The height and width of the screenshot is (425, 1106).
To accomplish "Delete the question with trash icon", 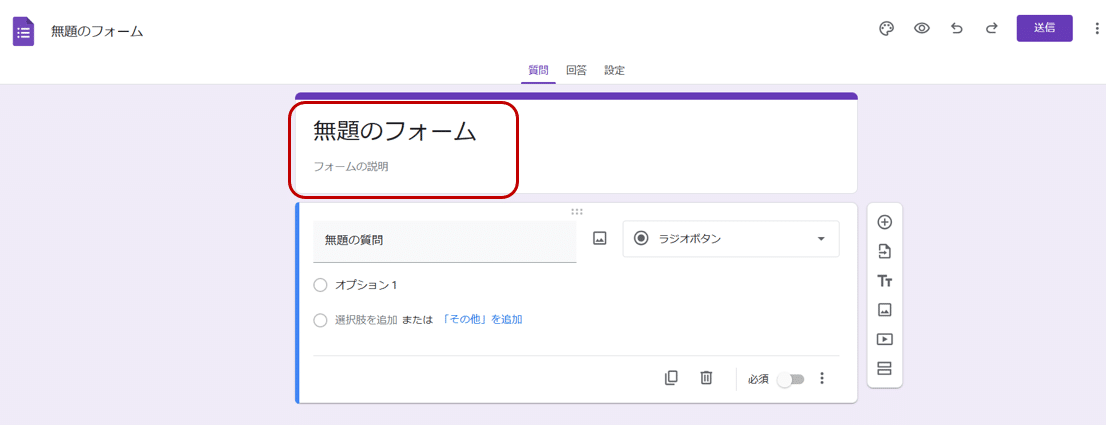I will (706, 378).
